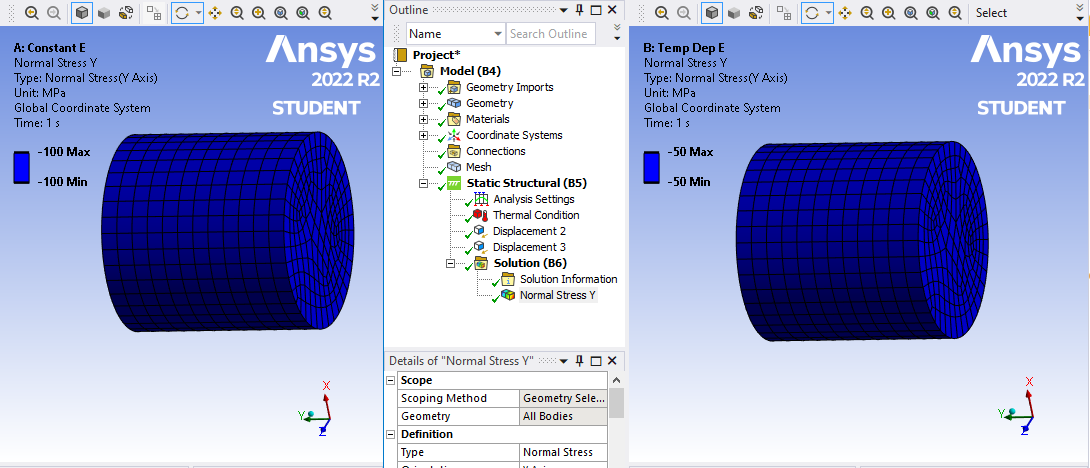The height and width of the screenshot is (468, 1090).
Task: Click the Coordinate Systems tree node
Action: (x=514, y=135)
